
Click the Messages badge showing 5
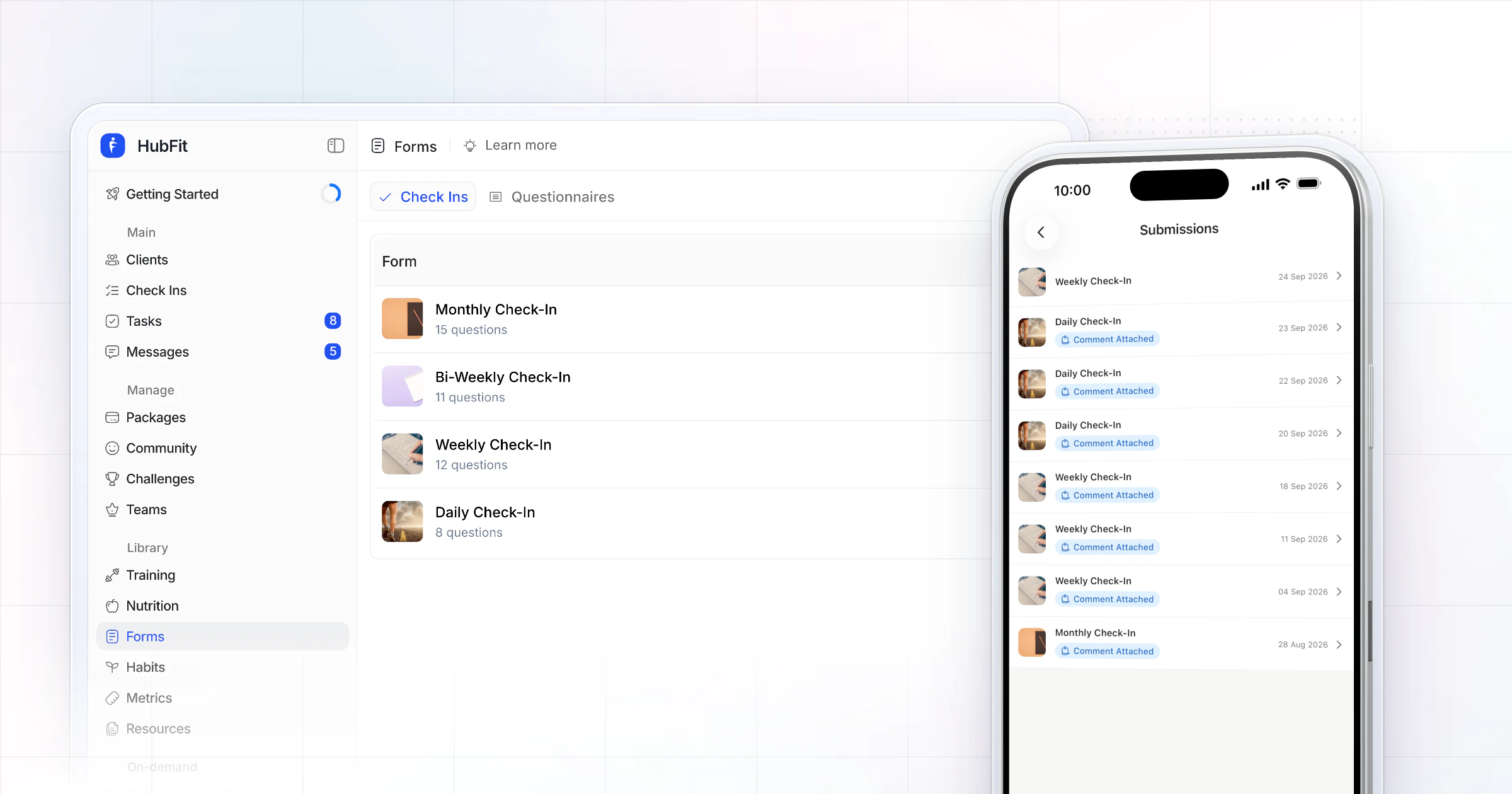point(333,351)
